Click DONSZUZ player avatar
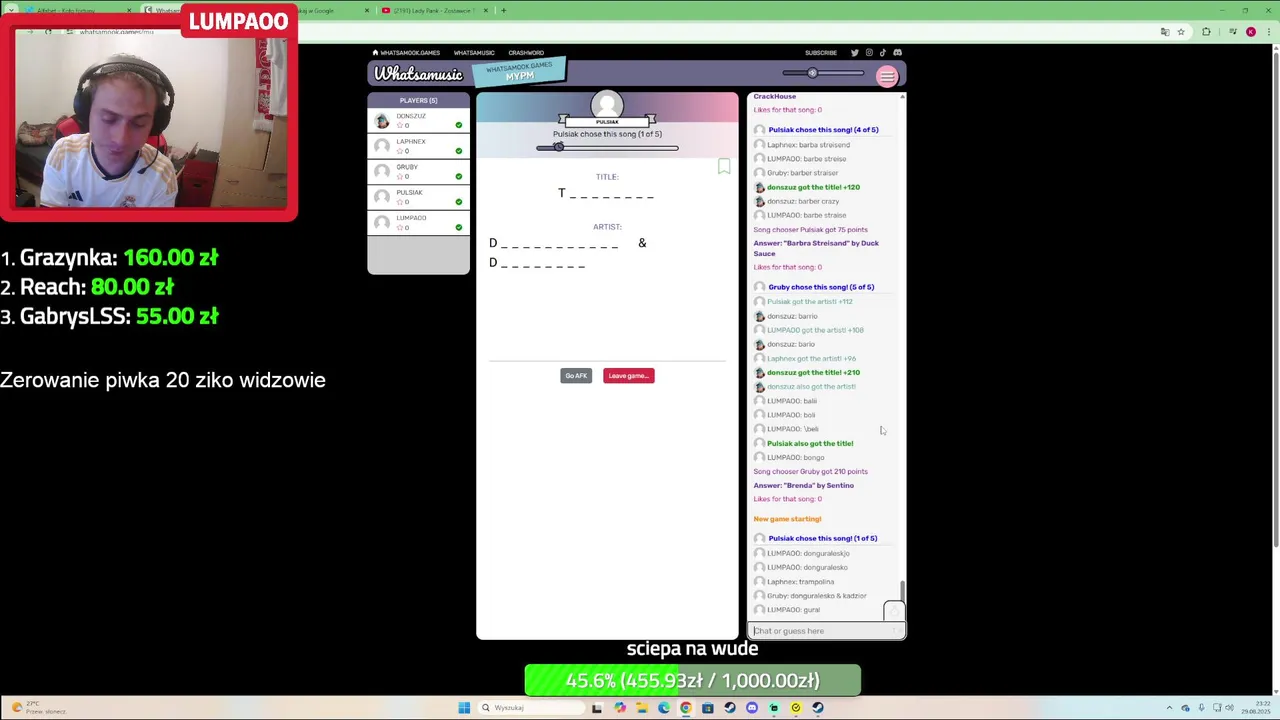This screenshot has height=720, width=1280. click(382, 120)
